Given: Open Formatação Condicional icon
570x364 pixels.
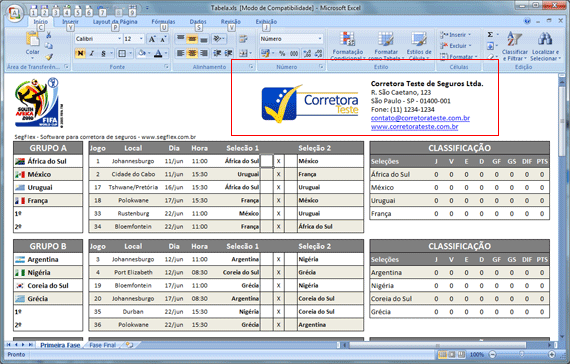Looking at the screenshot, I should coord(347,40).
